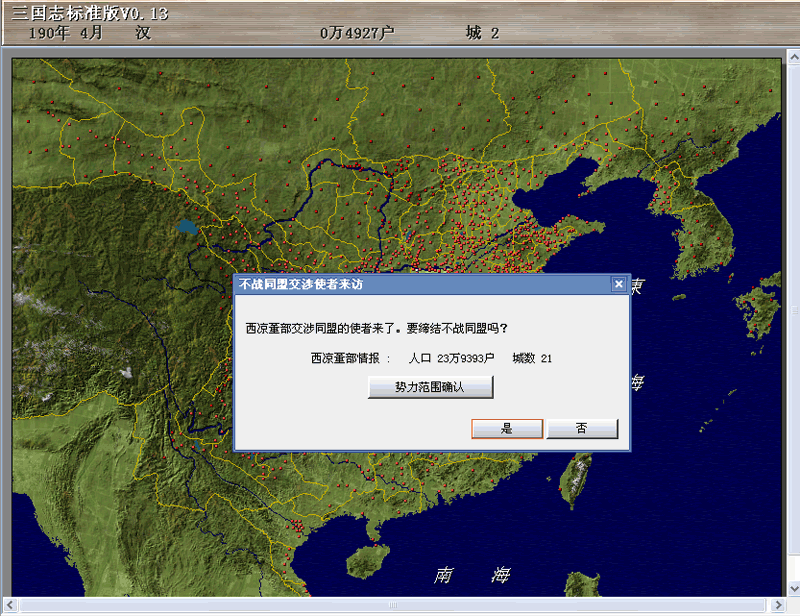This screenshot has width=800, height=616.
Task: Click the 人口 23万9393户 value
Action: 451,358
